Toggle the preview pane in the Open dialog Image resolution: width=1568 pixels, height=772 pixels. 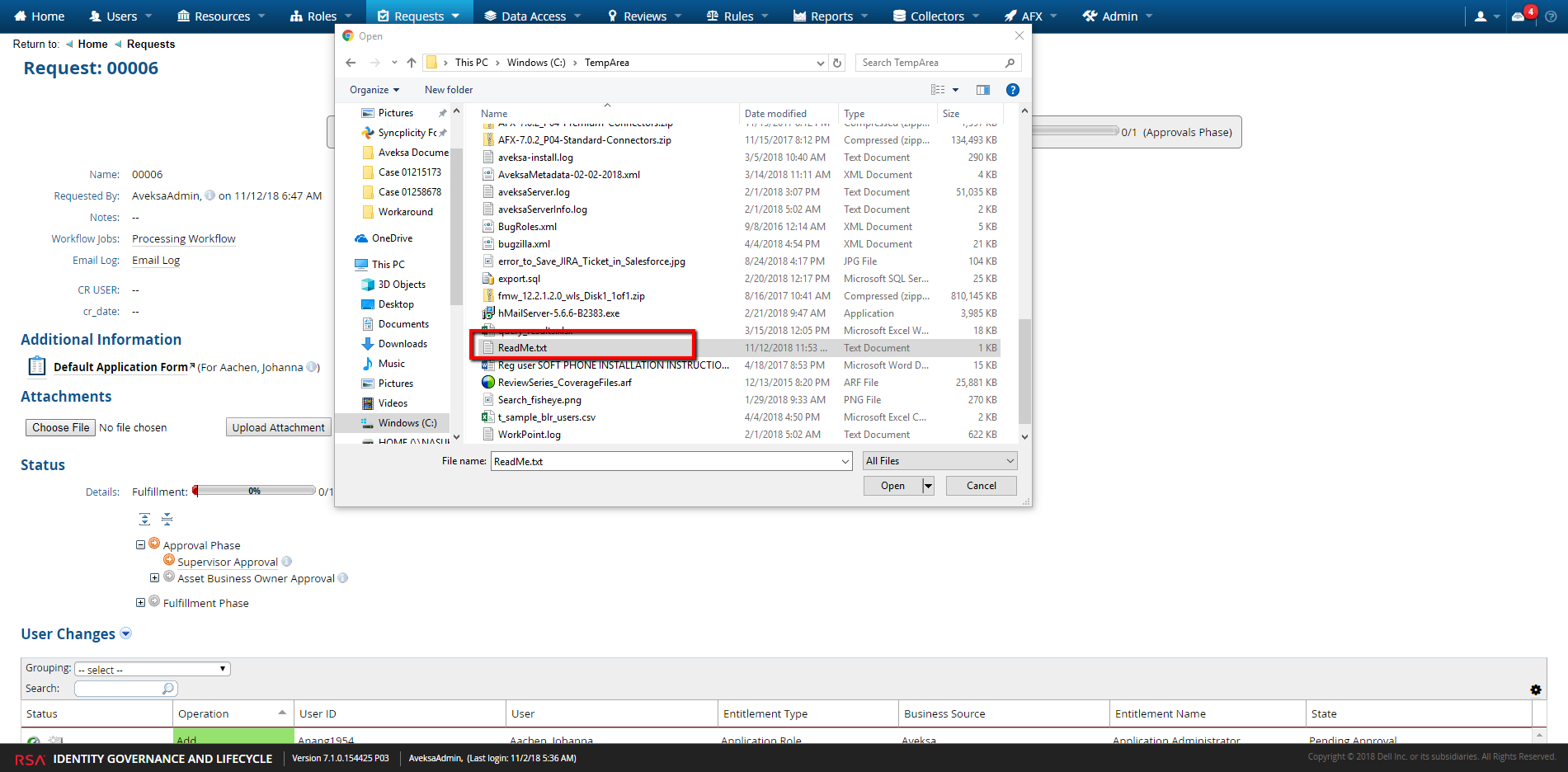pyautogui.click(x=982, y=89)
